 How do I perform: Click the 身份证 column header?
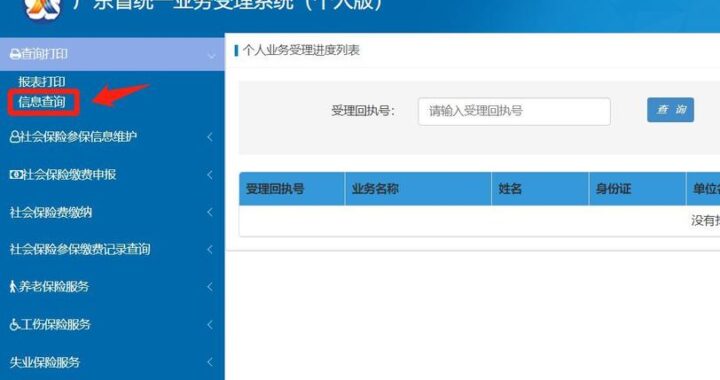tap(638, 189)
